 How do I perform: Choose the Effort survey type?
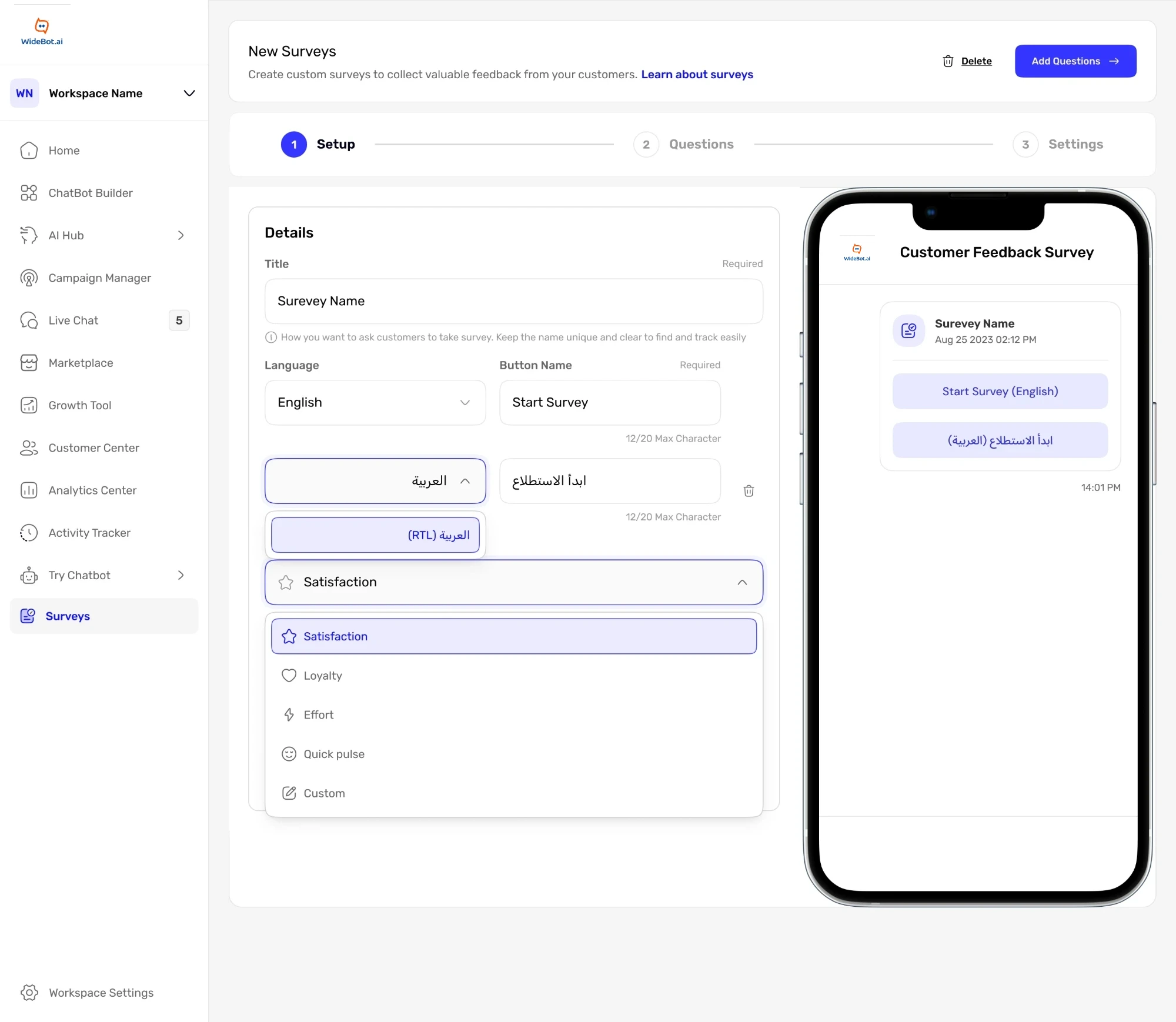pyautogui.click(x=514, y=714)
